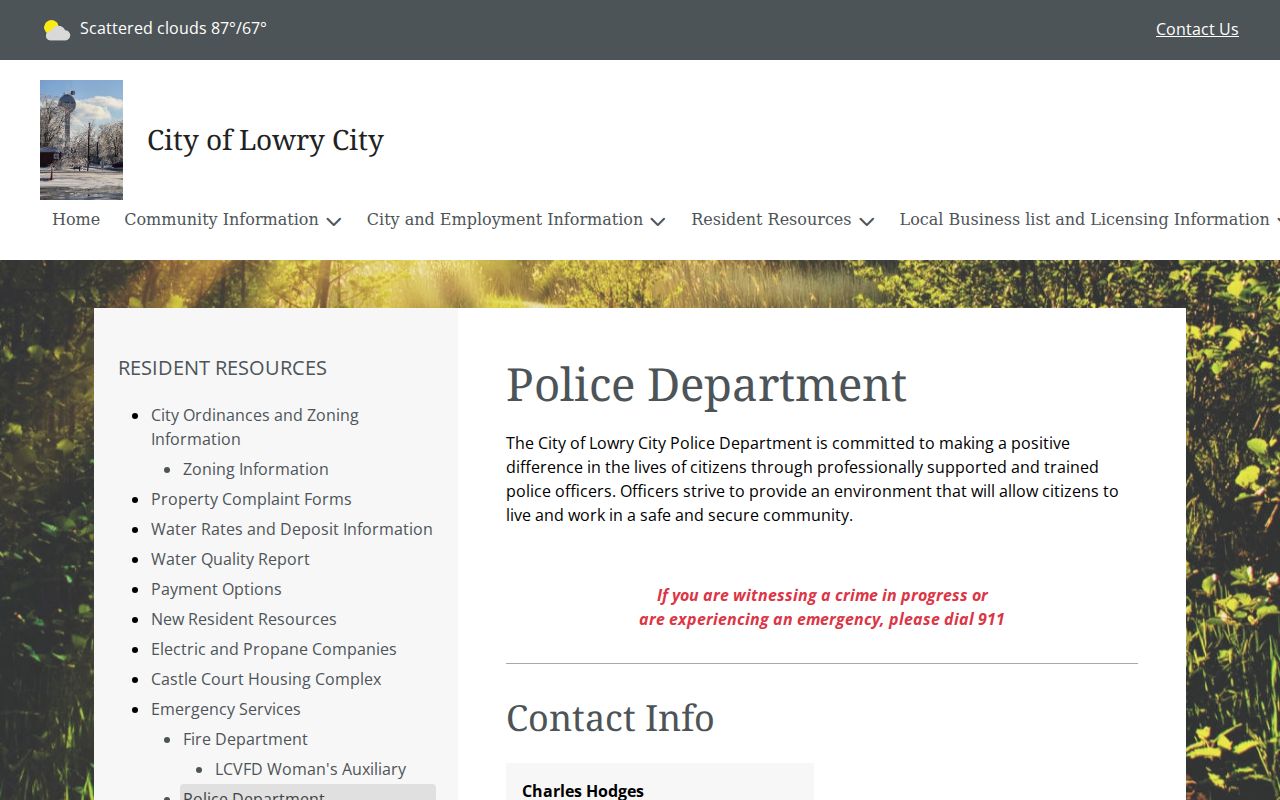1280x800 pixels.
Task: Open New Resident Resources link
Action: tap(243, 619)
